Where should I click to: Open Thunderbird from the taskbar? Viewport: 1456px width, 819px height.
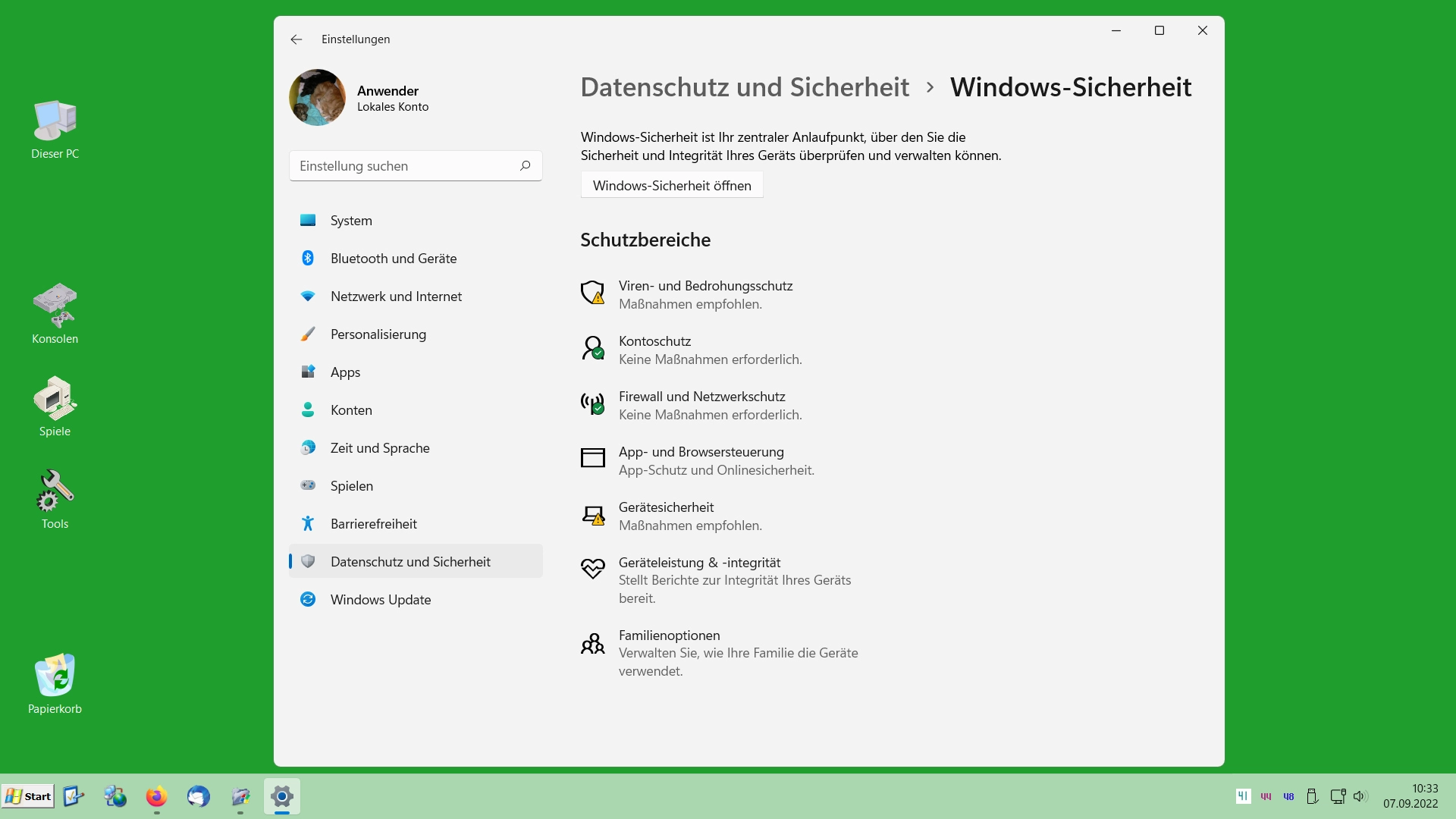pyautogui.click(x=199, y=796)
